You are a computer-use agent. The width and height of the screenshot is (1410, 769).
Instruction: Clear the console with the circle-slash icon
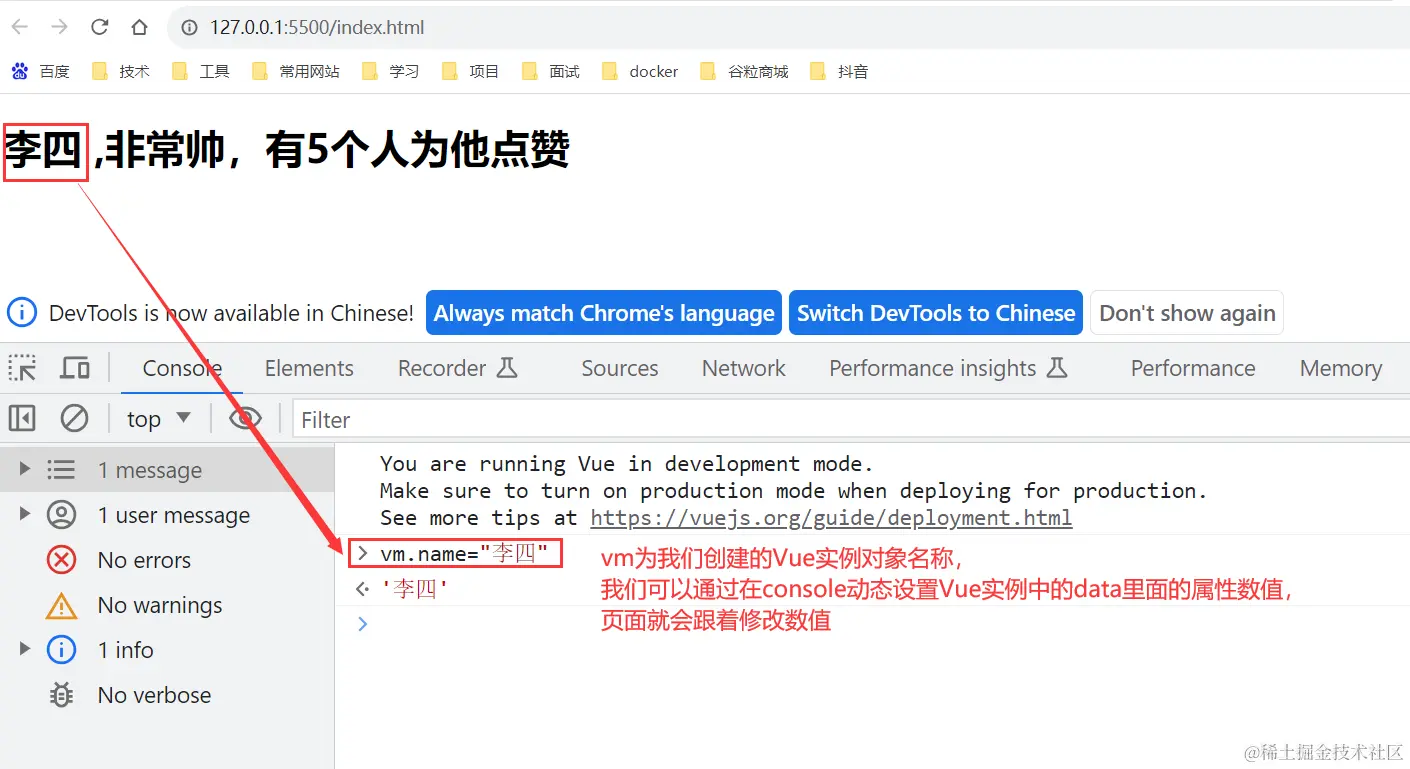[x=75, y=418]
